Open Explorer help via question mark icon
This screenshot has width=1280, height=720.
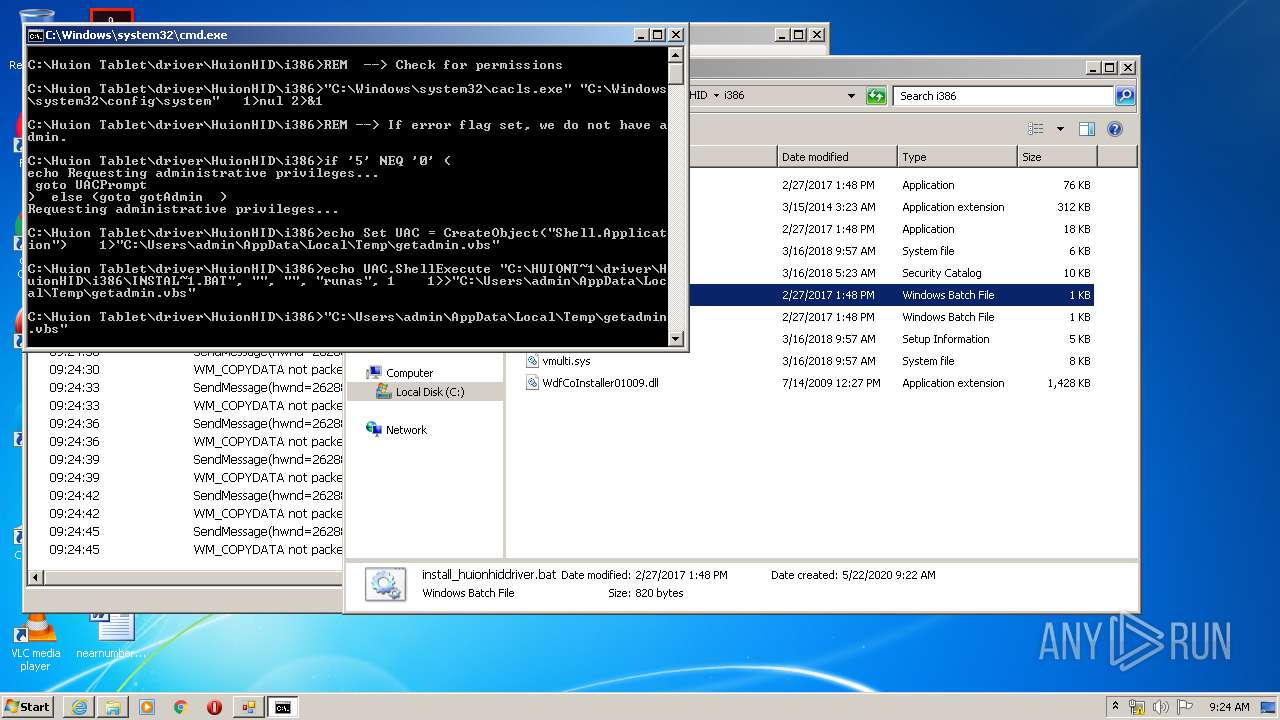coord(1115,129)
